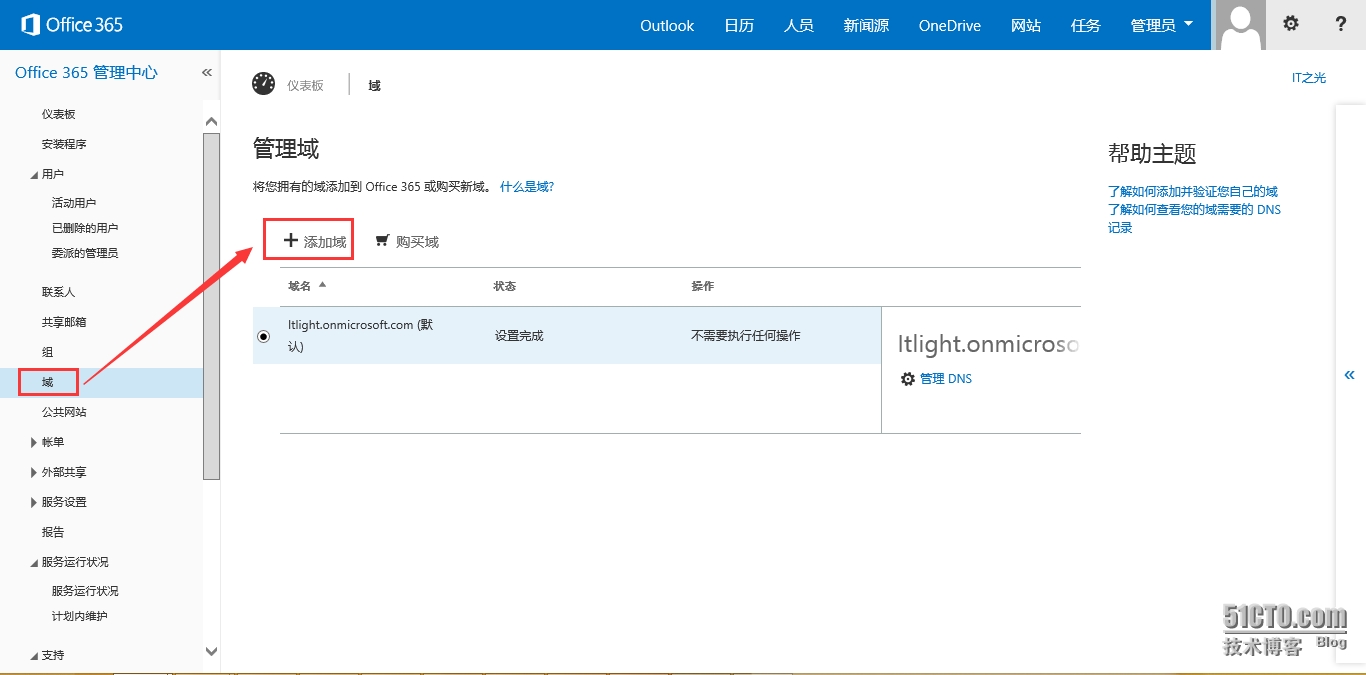
Task: Toggle the right help panel chevron
Action: point(1349,375)
